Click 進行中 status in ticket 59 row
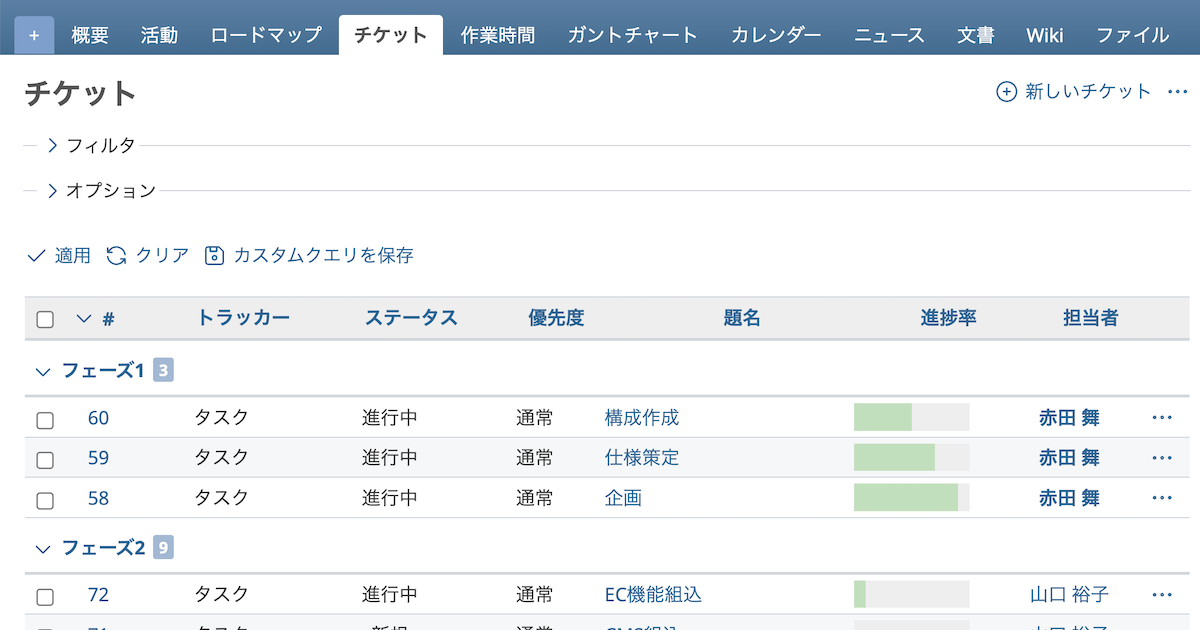Viewport: 1200px width, 630px height. click(390, 458)
